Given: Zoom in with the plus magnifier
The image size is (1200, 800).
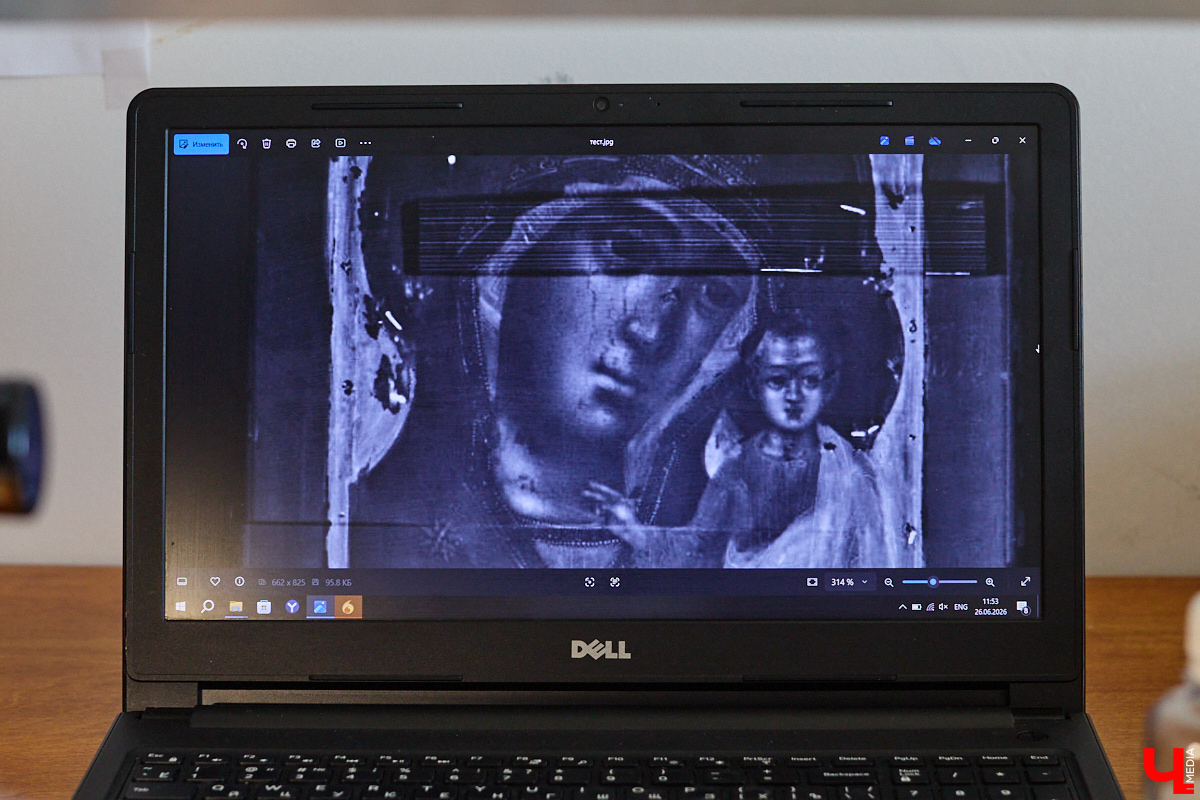Looking at the screenshot, I should (990, 582).
